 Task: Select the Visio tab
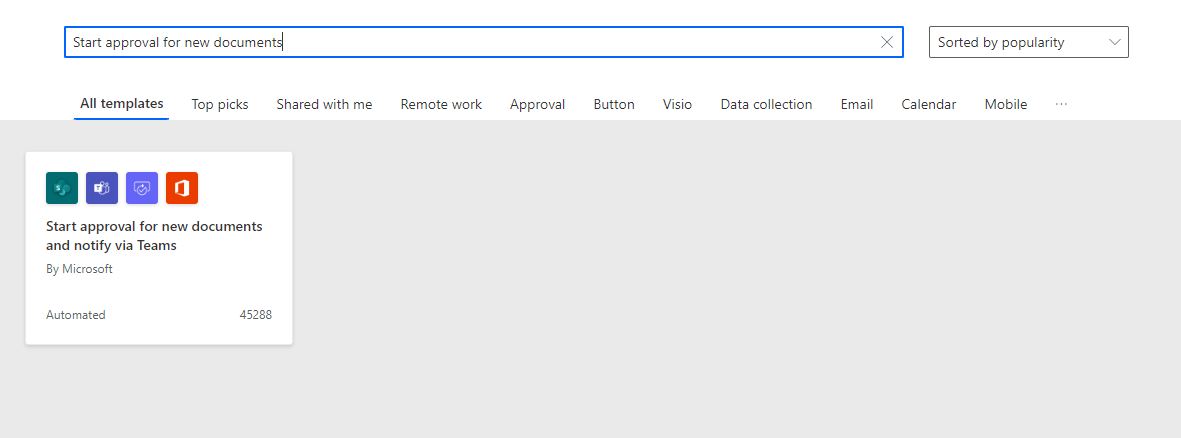click(x=677, y=104)
